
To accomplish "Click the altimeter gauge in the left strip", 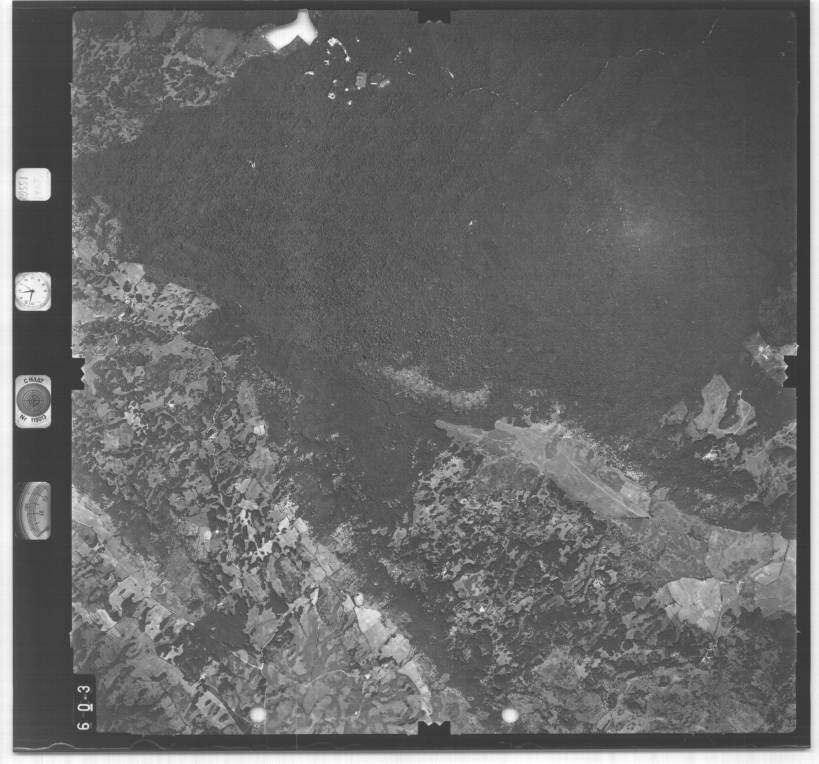I will (33, 510).
